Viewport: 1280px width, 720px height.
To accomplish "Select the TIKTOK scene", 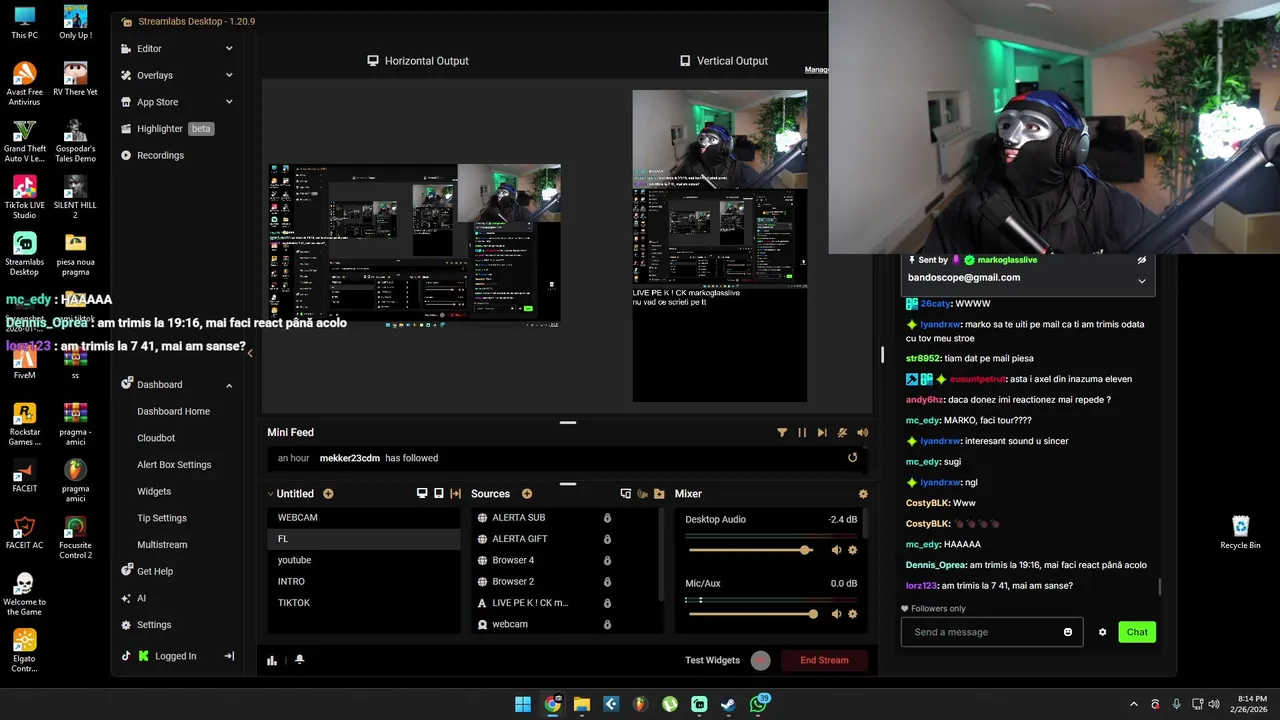I will click(x=364, y=603).
